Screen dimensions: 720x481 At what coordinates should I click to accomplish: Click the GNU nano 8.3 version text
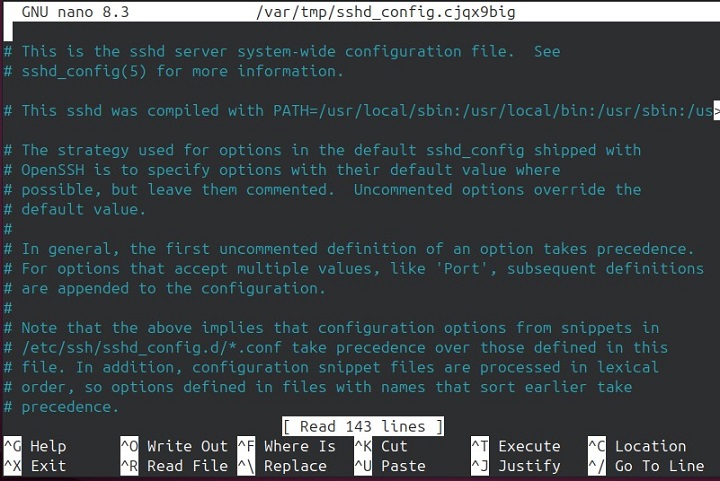pos(75,12)
